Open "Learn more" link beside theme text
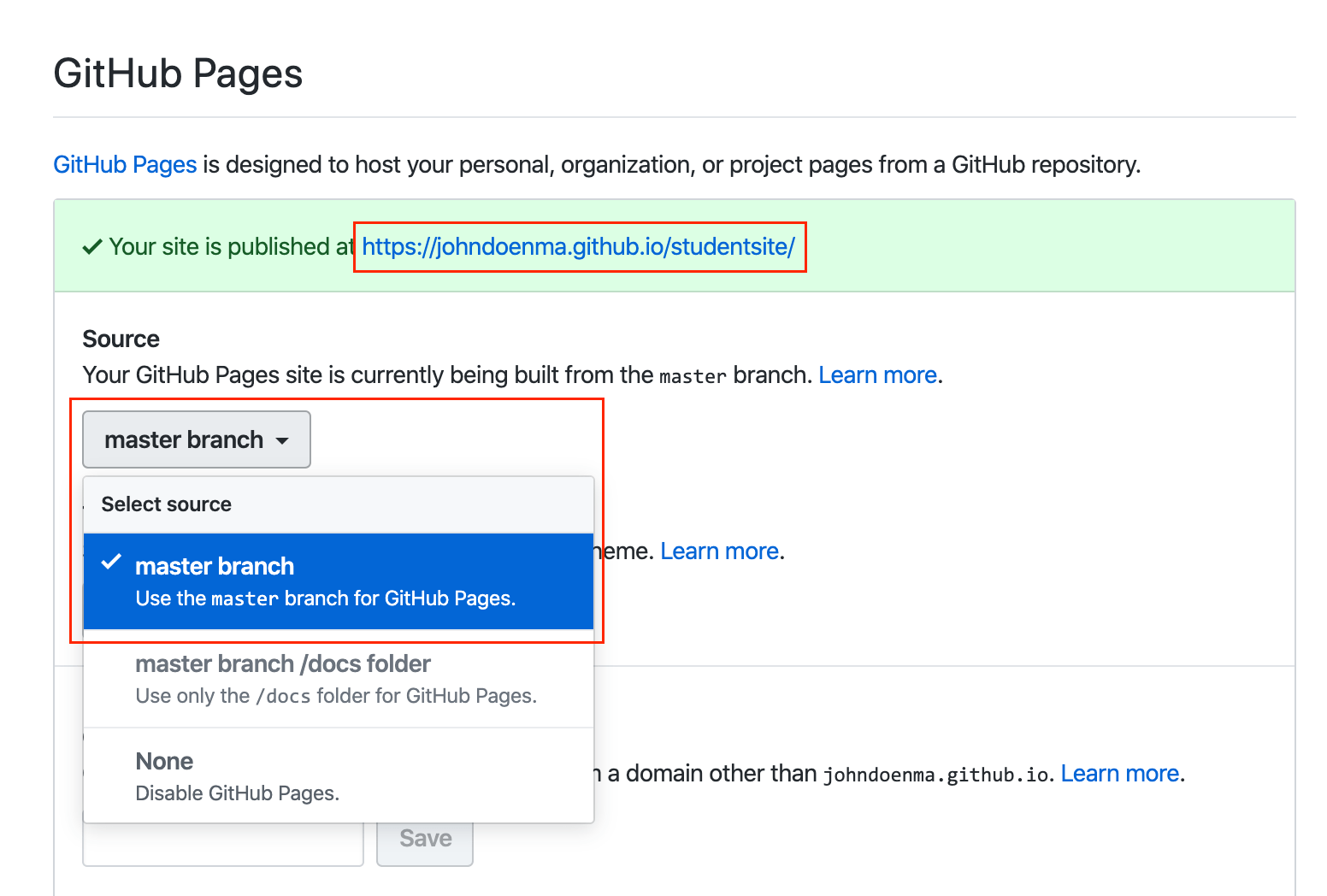 719,551
